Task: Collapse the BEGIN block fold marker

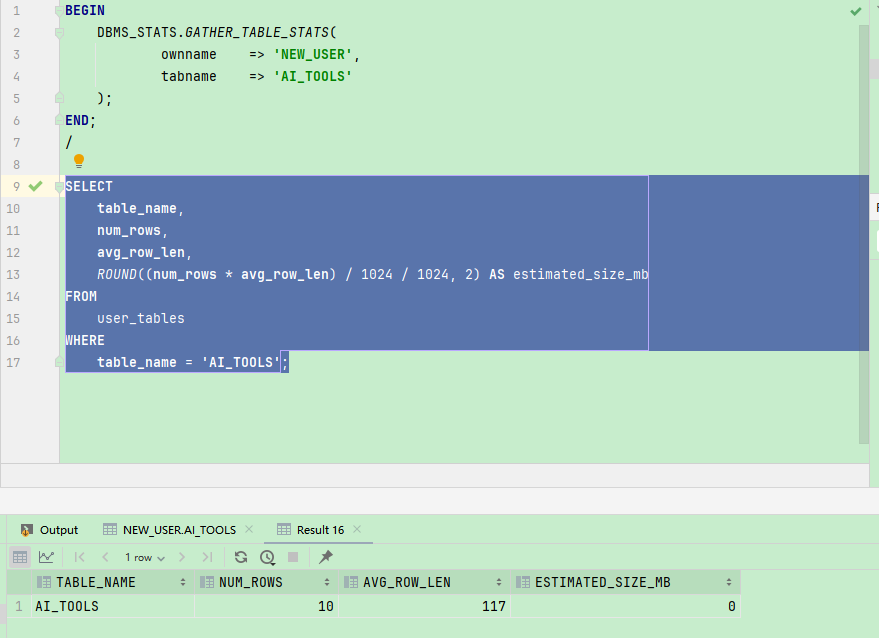Action: 59,11
